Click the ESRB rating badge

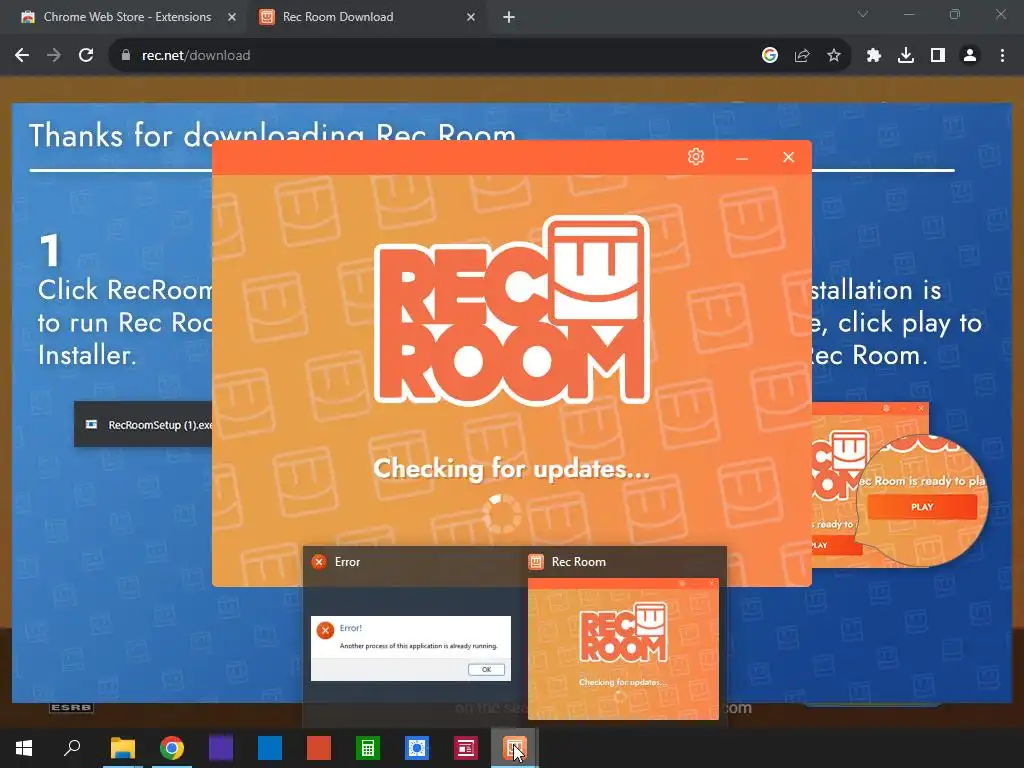pos(71,707)
